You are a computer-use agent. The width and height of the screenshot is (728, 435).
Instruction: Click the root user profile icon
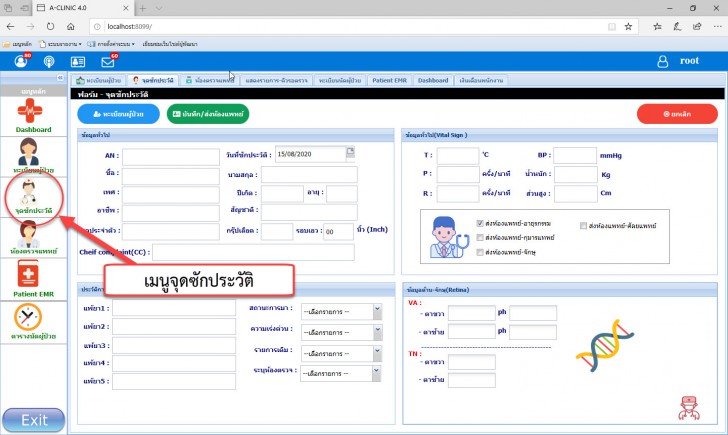(663, 61)
